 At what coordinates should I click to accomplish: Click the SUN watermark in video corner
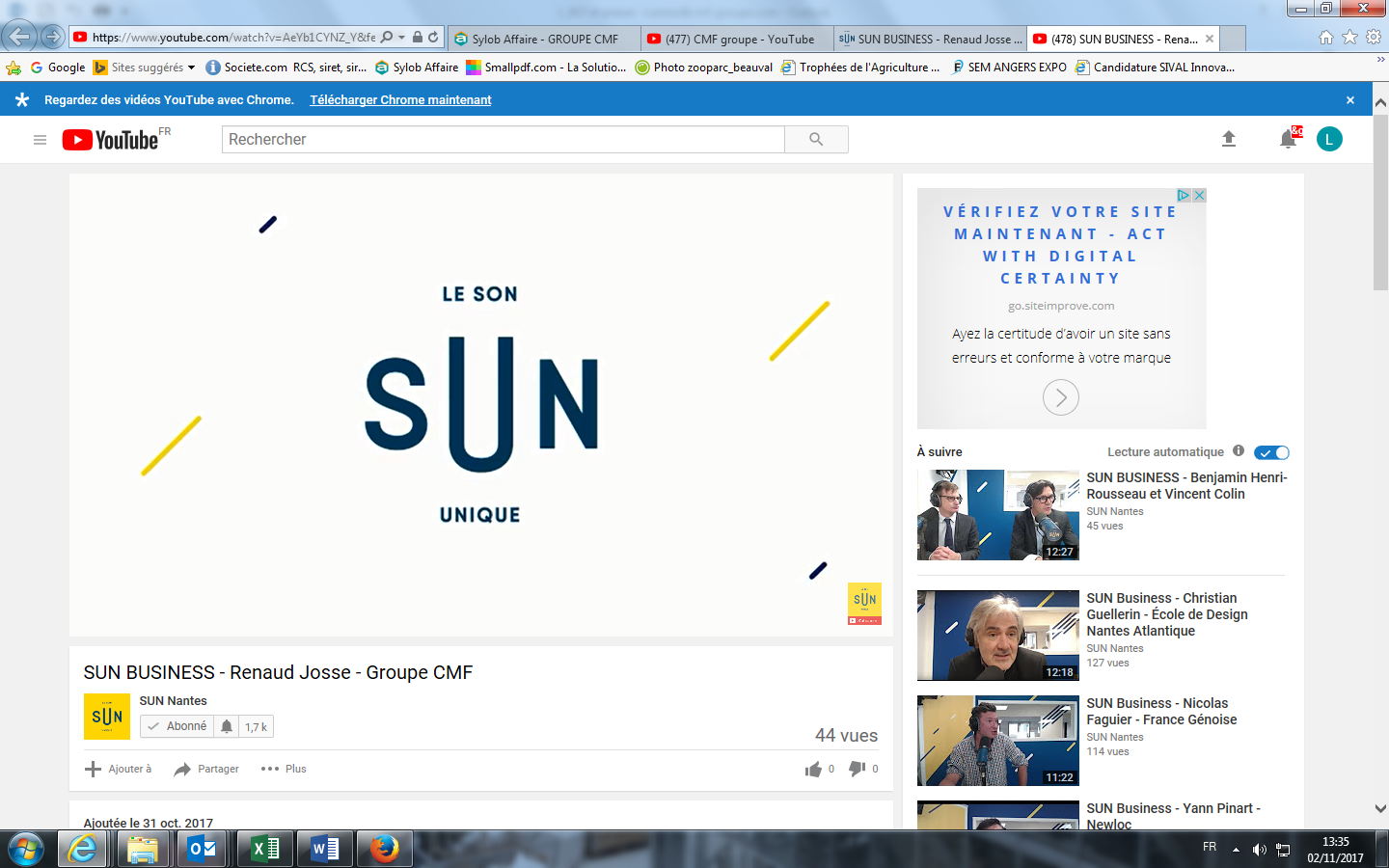(864, 604)
